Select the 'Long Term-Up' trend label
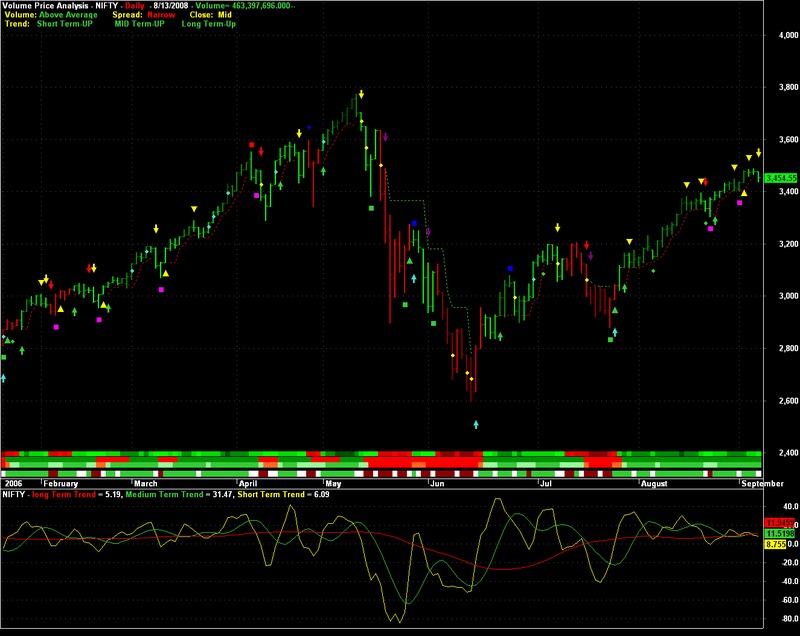Screen dimensions: 800x636 (209, 24)
